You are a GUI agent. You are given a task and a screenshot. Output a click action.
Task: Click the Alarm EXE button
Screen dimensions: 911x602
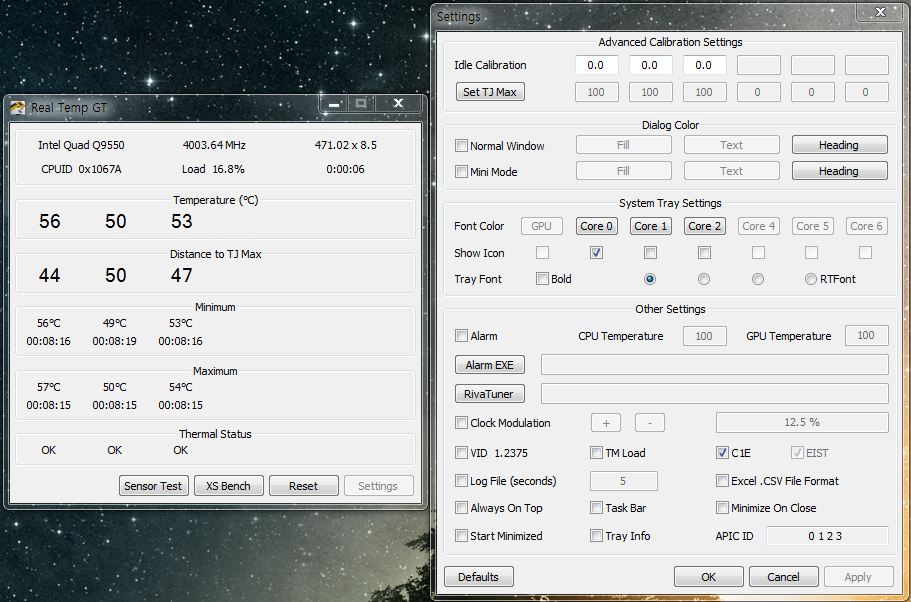(490, 365)
